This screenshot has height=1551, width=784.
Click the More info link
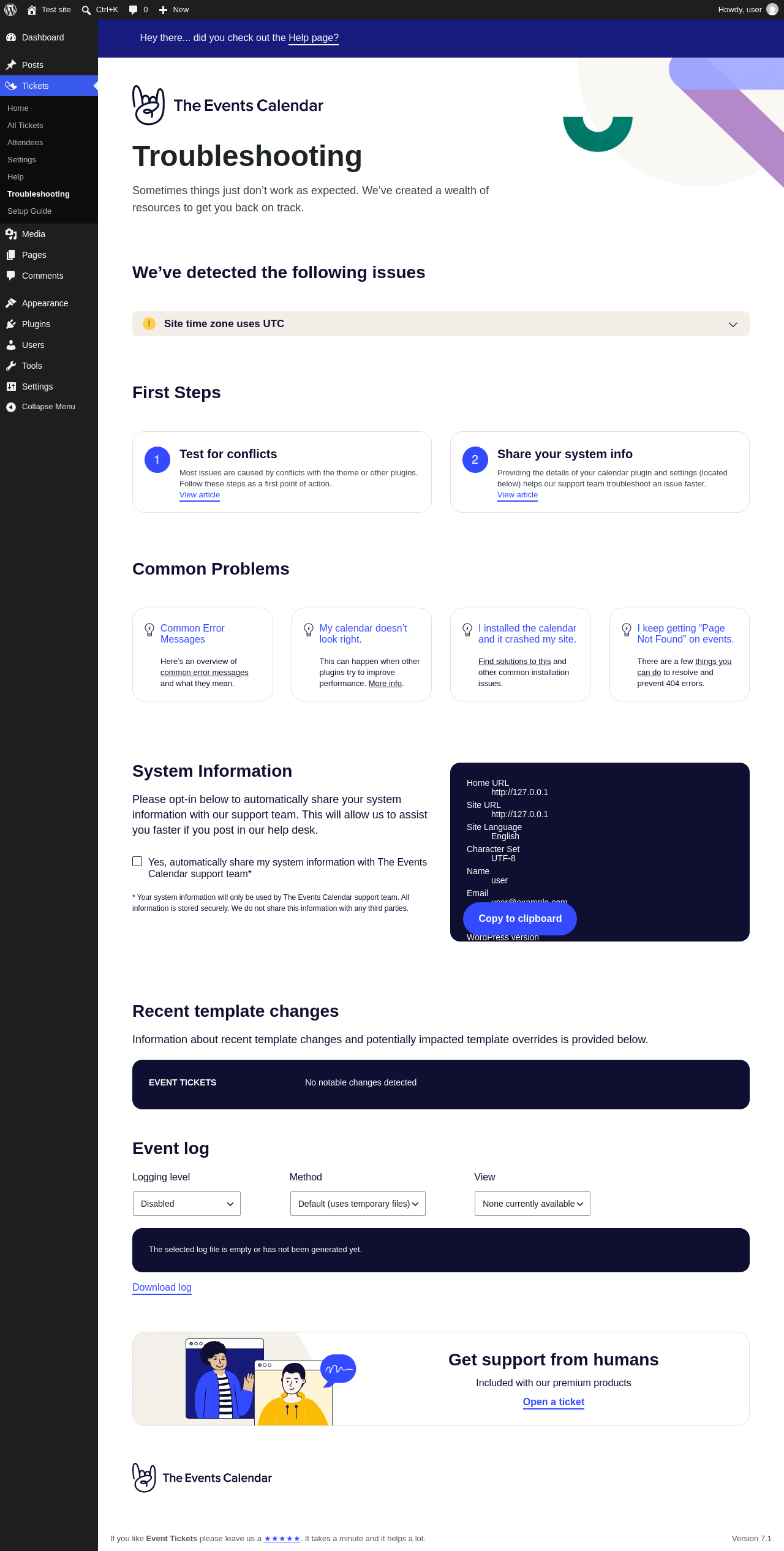385,684
